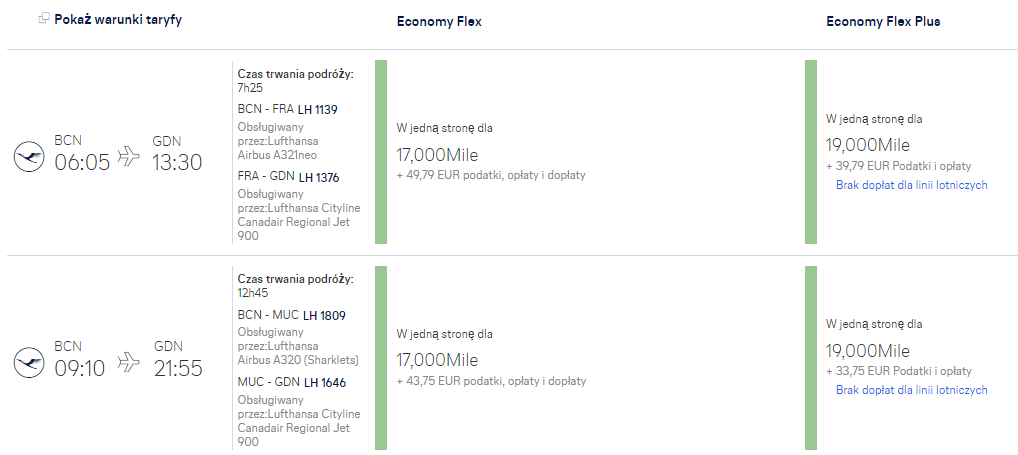Open Brak dopłat link on second flight
Image resolution: width=1018 pixels, height=455 pixels.
(912, 390)
